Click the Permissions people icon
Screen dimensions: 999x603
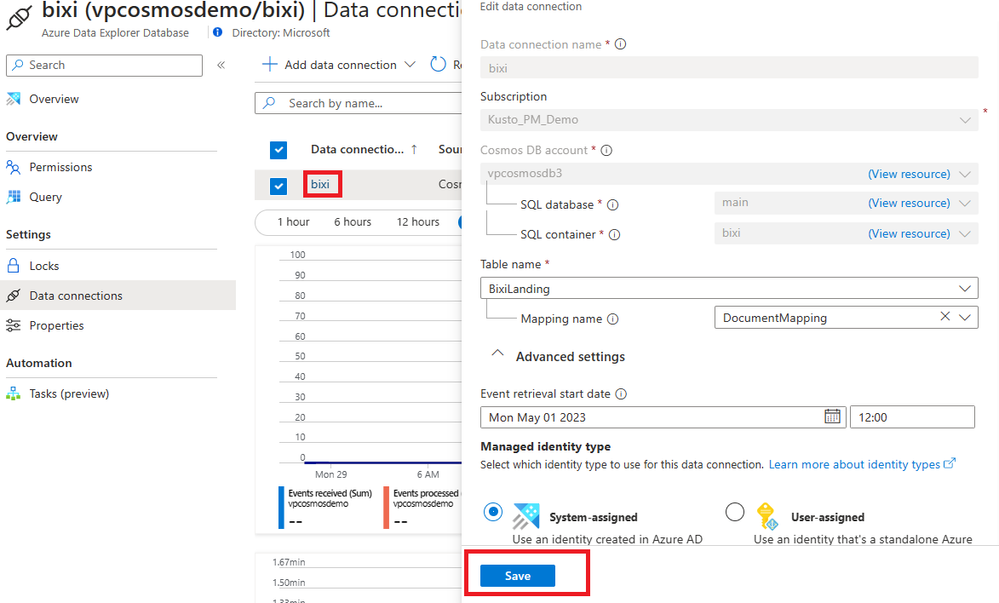(x=13, y=167)
